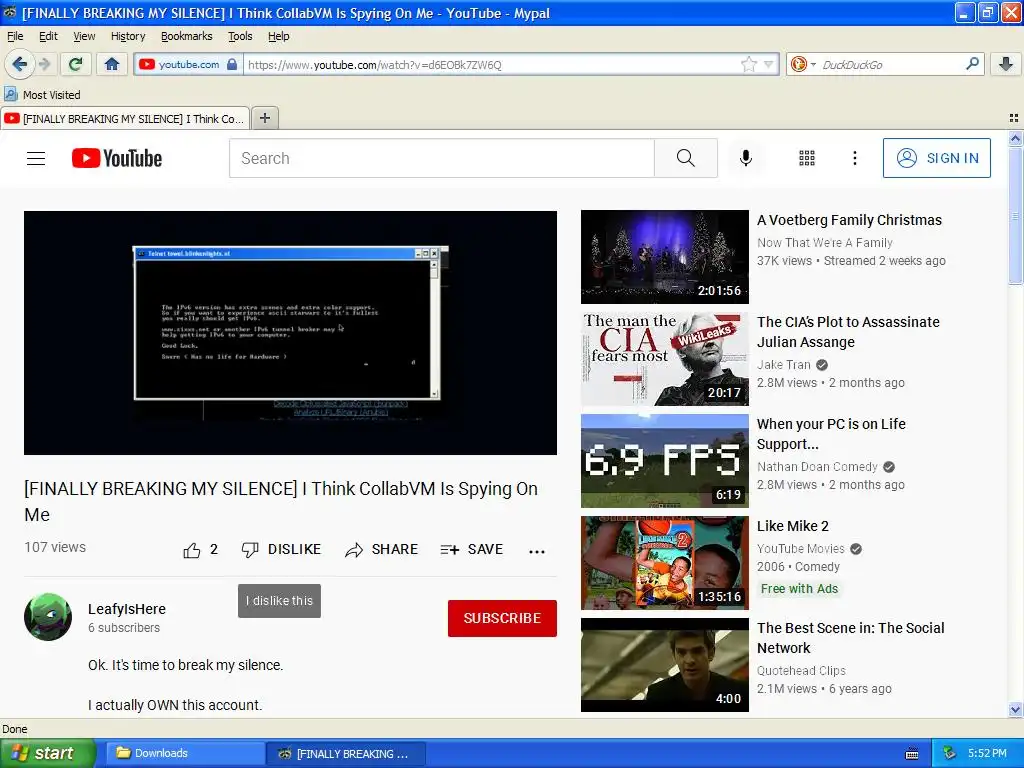Open the Help menu

pos(279,36)
